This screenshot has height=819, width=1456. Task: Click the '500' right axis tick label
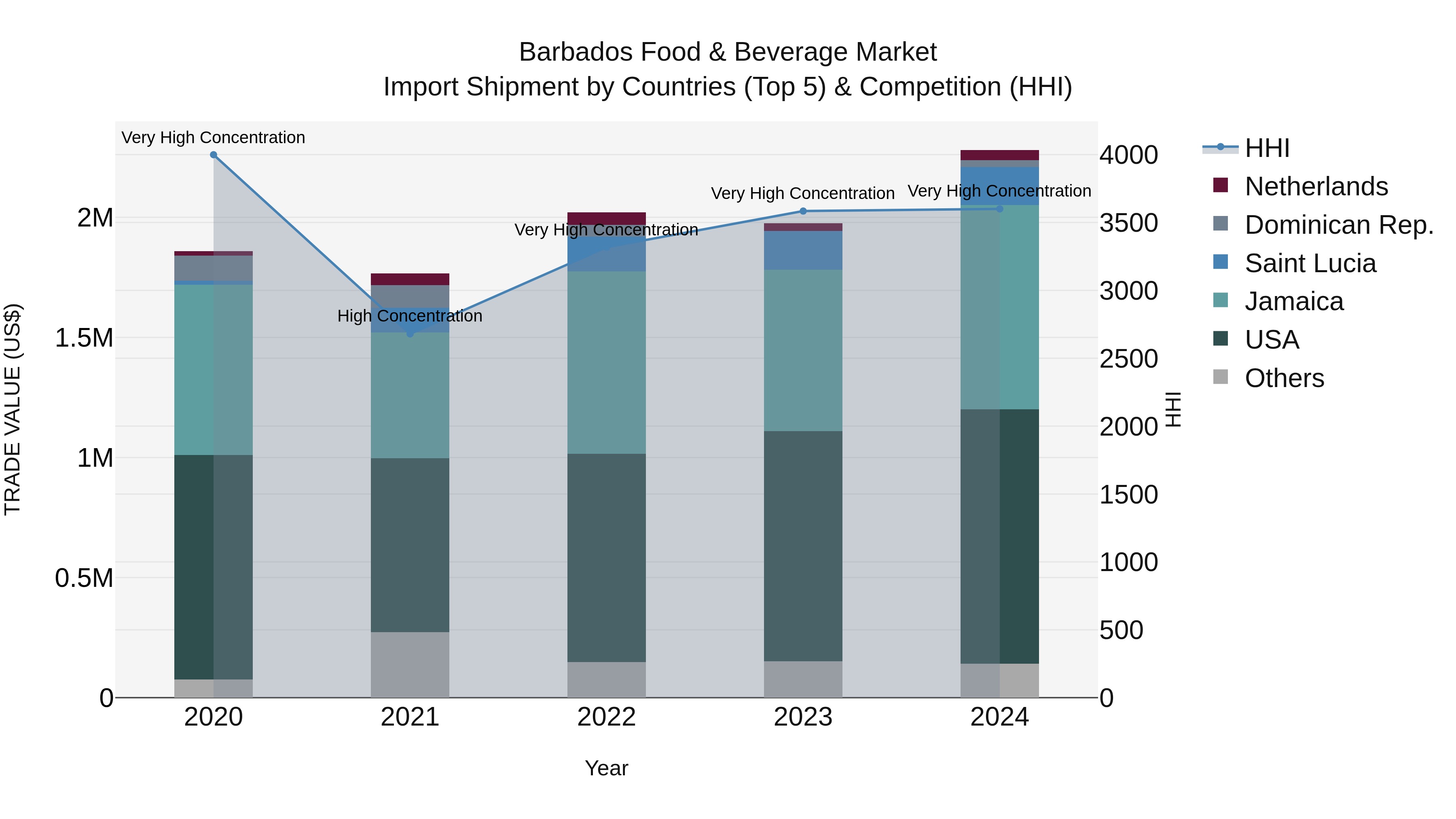(1122, 630)
